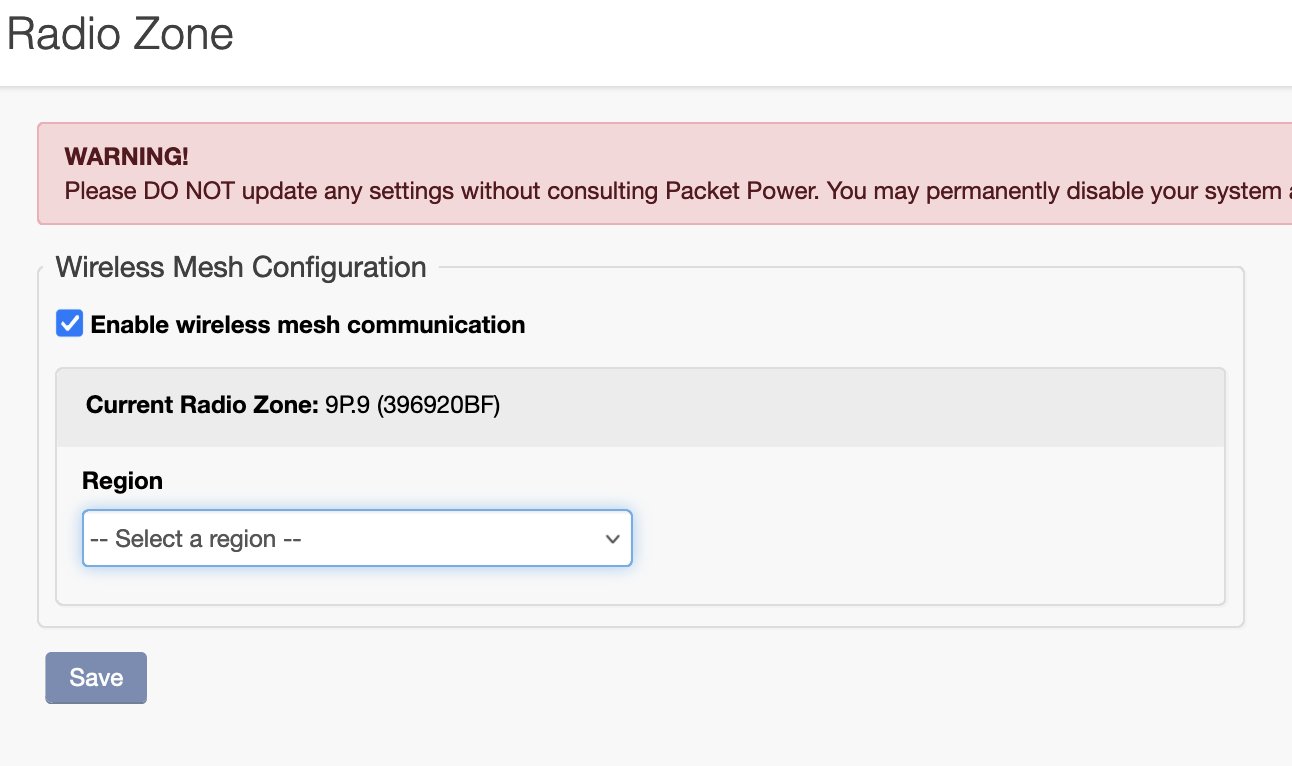This screenshot has height=766, width=1292.
Task: Click the '9P.9' radio zone code
Action: click(348, 405)
